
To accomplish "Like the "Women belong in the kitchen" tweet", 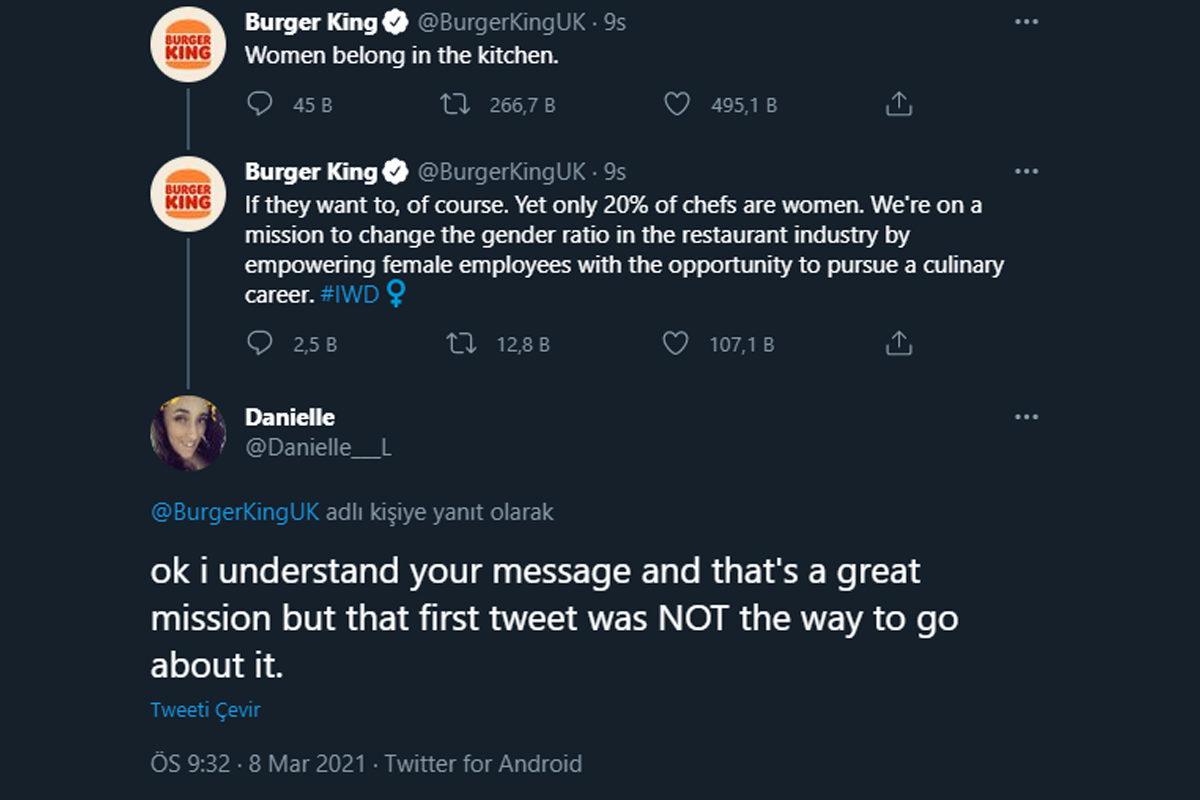I will click(x=677, y=104).
